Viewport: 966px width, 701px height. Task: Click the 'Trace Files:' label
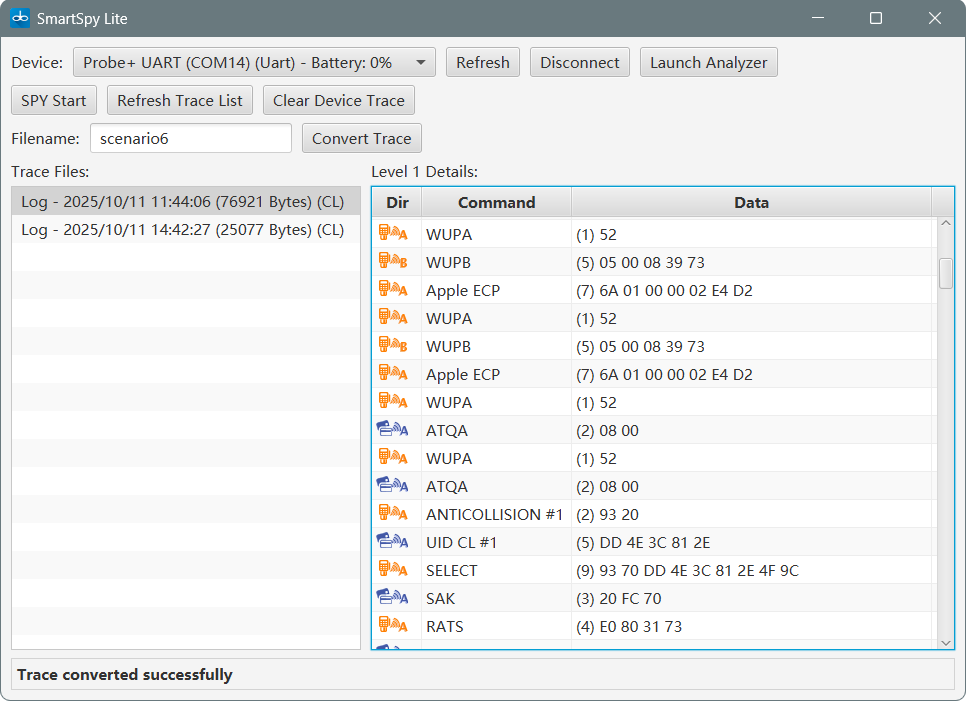tap(50, 171)
